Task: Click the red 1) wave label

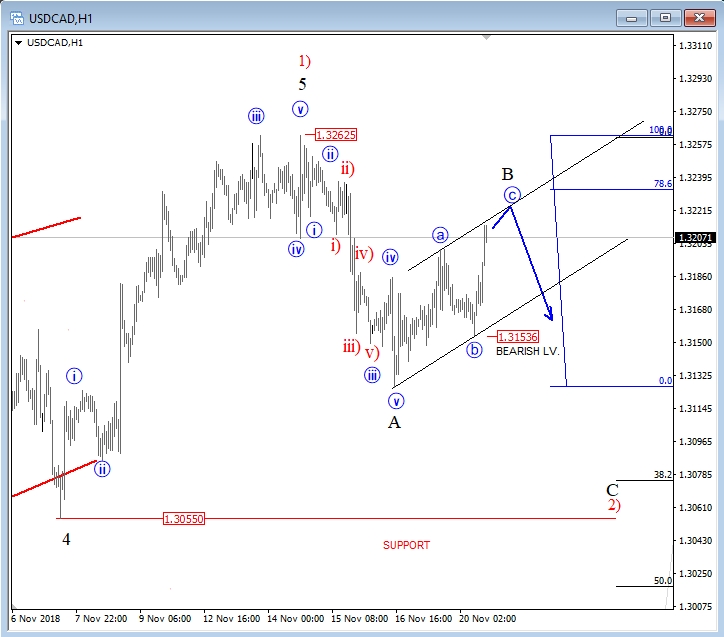Action: click(304, 60)
